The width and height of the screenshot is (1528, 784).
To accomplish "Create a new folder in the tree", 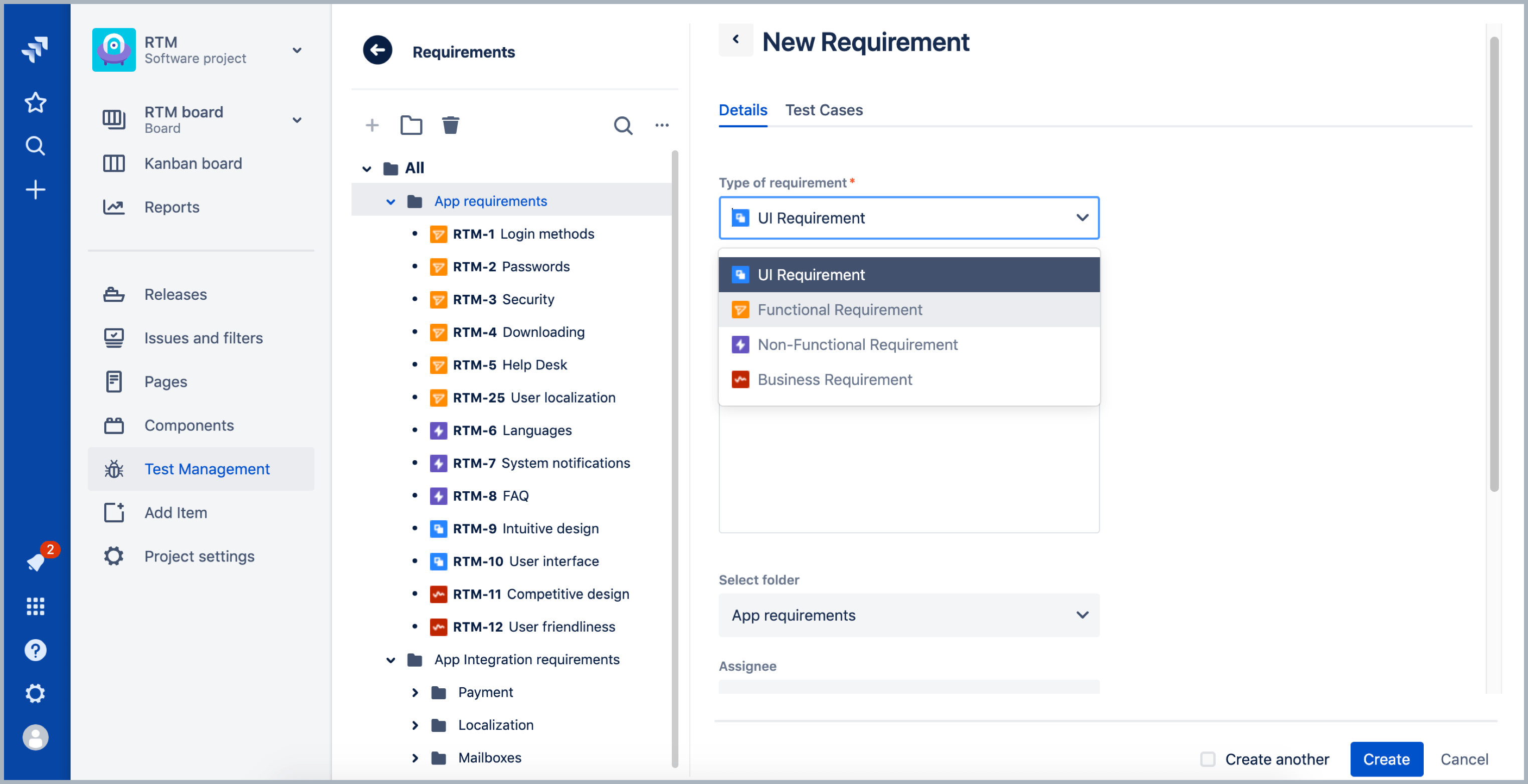I will pos(411,125).
